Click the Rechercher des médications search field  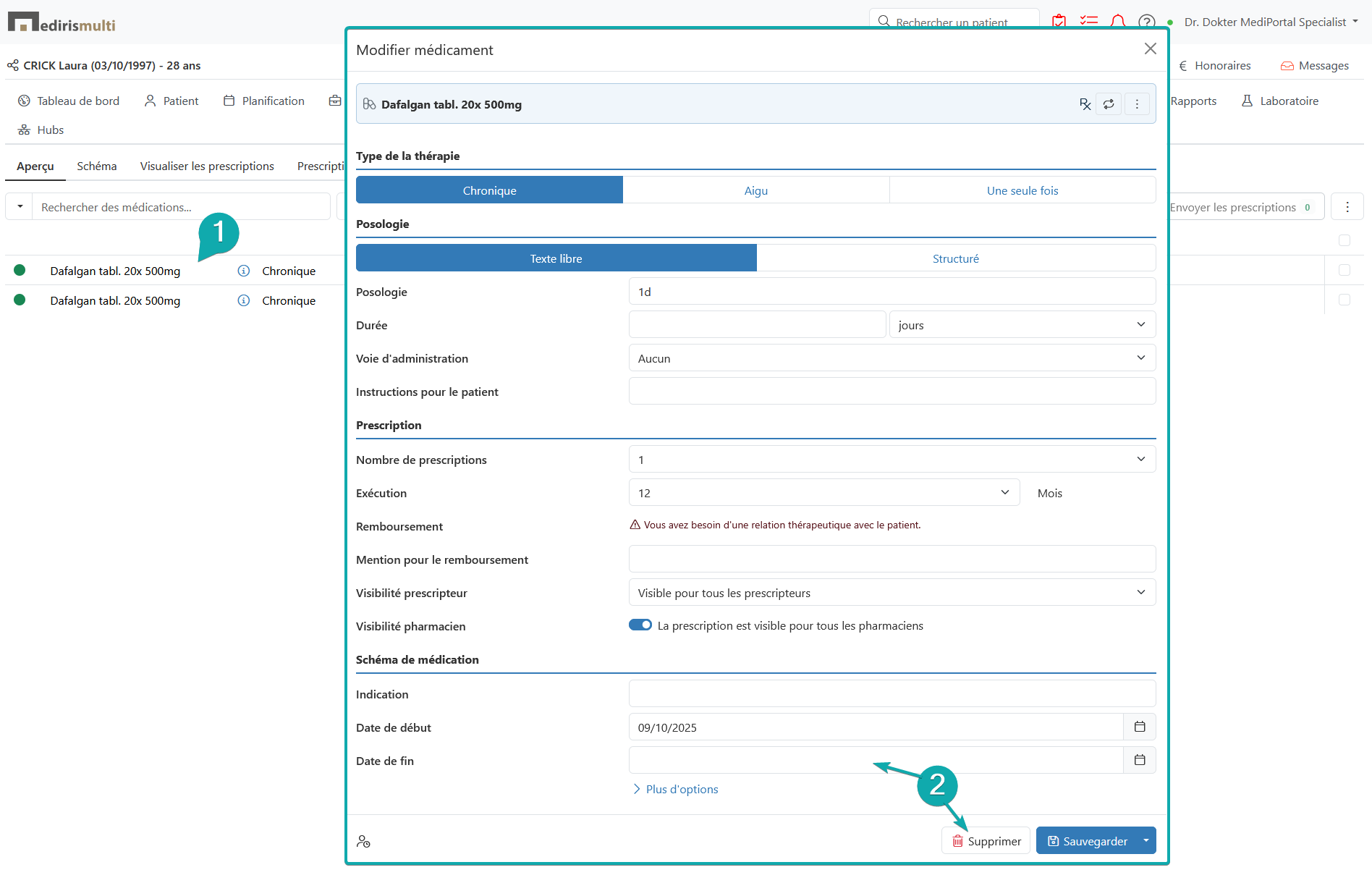point(181,207)
